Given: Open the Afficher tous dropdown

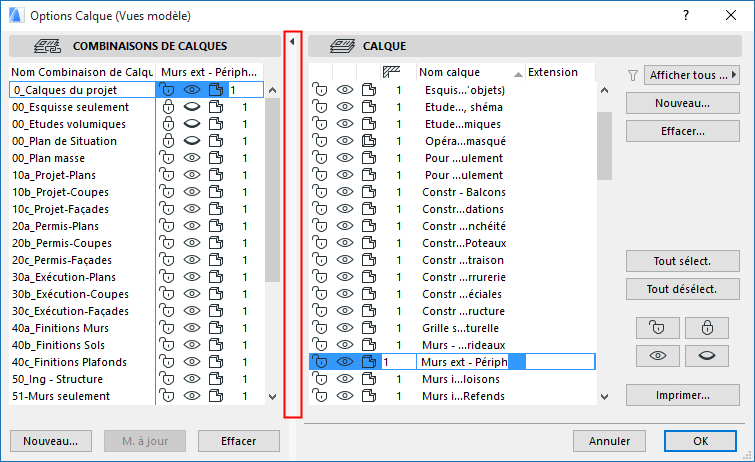Looking at the screenshot, I should click(691, 75).
